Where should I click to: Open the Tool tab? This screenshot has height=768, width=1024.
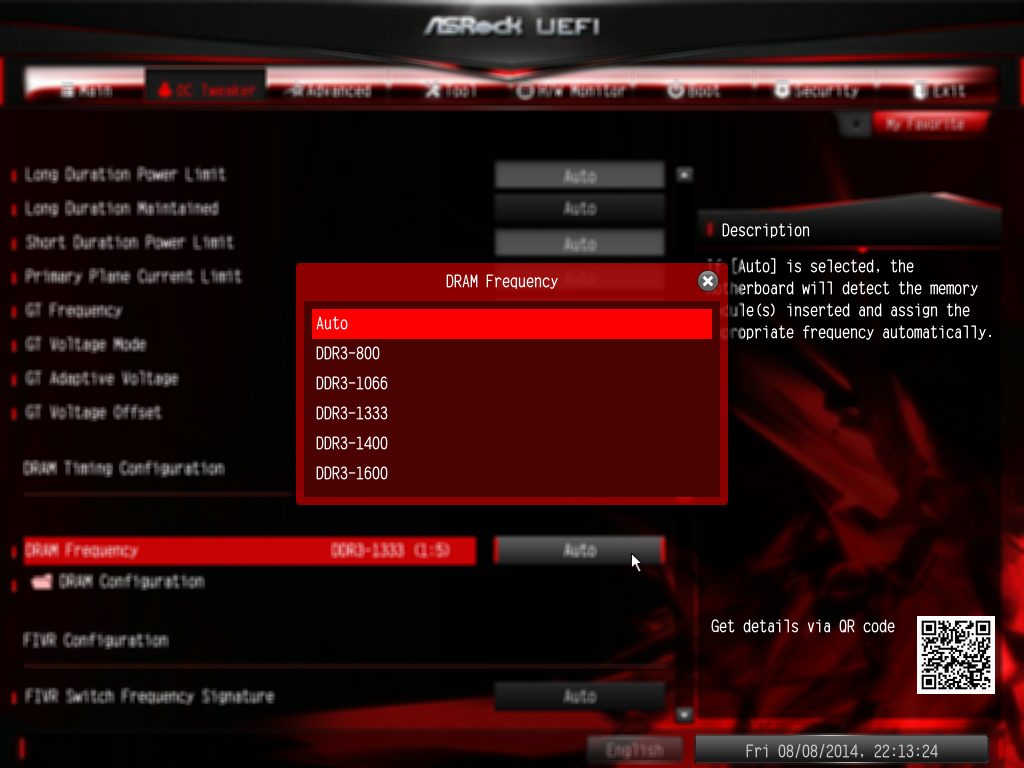(451, 90)
